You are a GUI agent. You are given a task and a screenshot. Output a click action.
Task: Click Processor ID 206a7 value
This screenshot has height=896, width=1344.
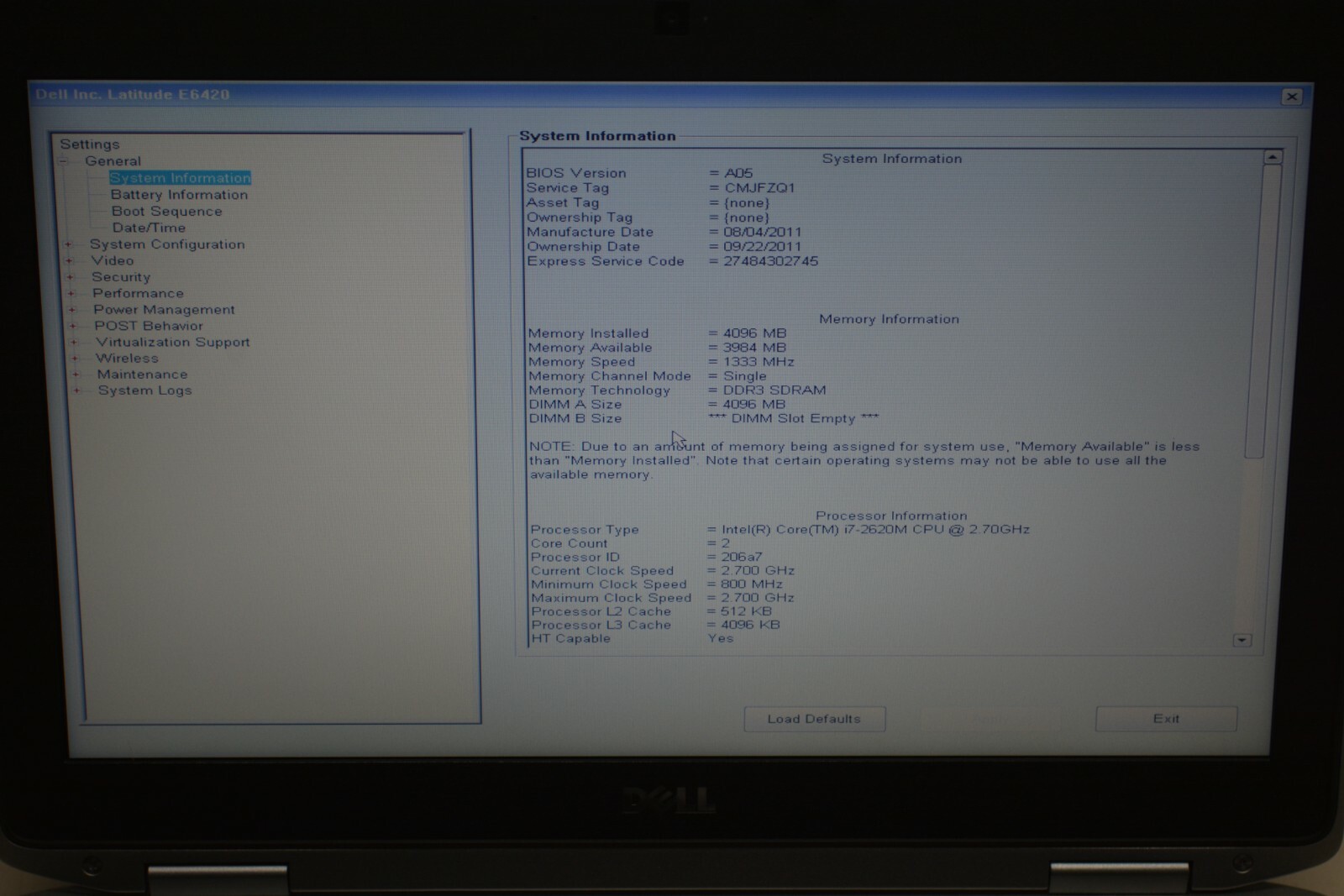[x=741, y=557]
